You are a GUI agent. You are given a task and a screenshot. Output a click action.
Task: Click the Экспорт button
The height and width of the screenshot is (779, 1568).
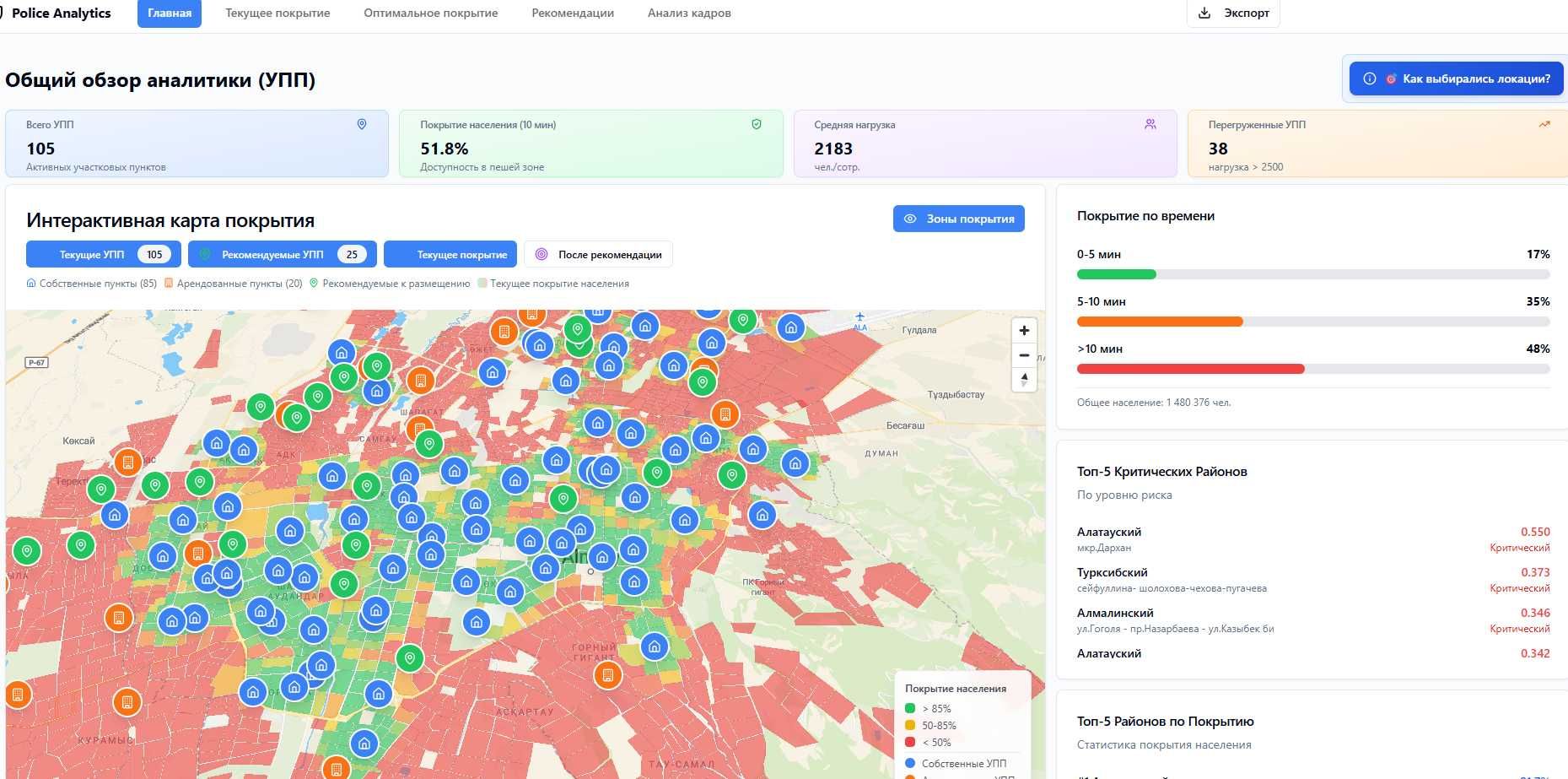1233,13
